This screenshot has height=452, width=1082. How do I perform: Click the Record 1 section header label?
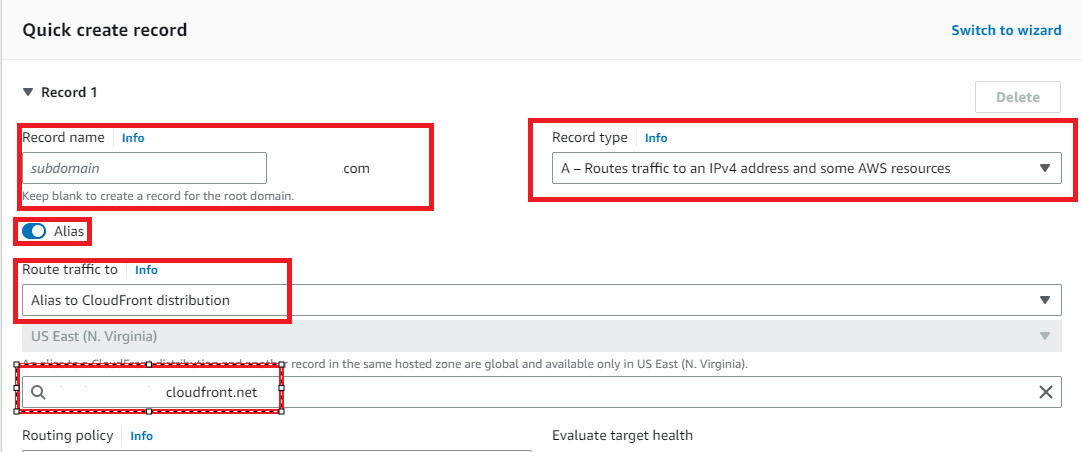click(69, 92)
